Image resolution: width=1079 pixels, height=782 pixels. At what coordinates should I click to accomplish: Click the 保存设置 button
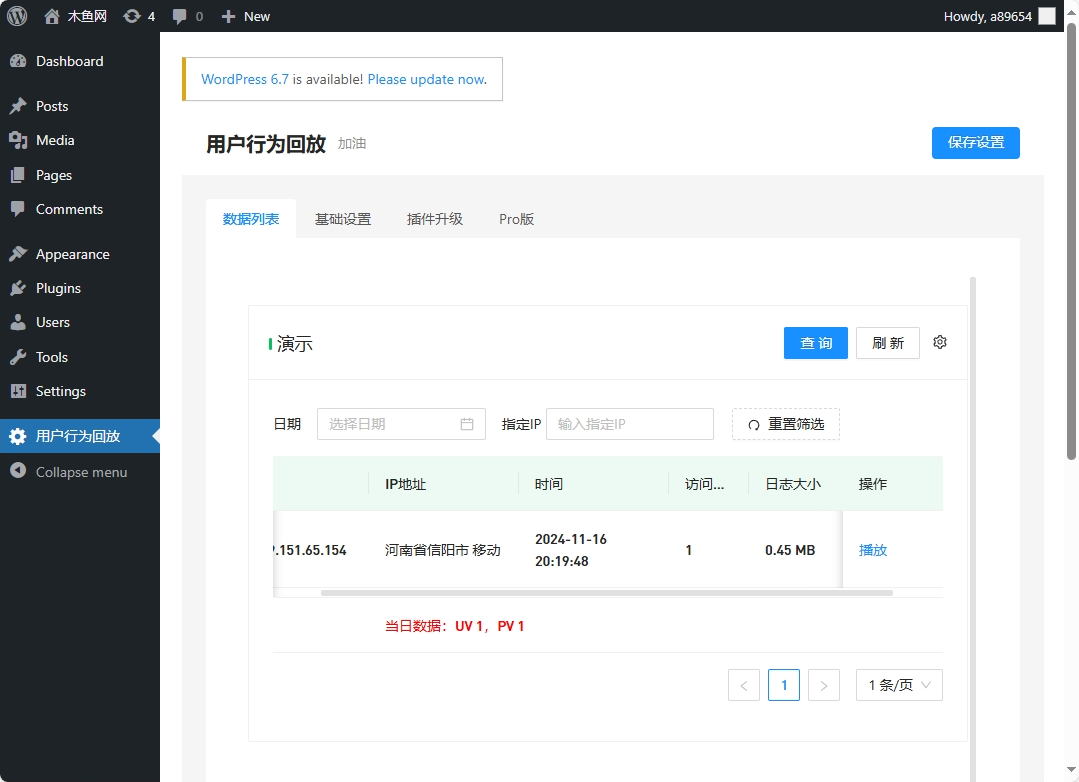tap(975, 142)
